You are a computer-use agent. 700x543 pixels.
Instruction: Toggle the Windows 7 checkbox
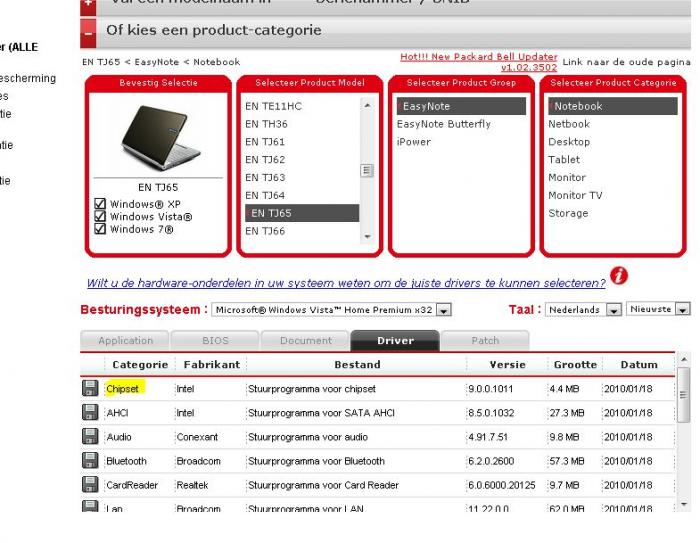[x=100, y=229]
